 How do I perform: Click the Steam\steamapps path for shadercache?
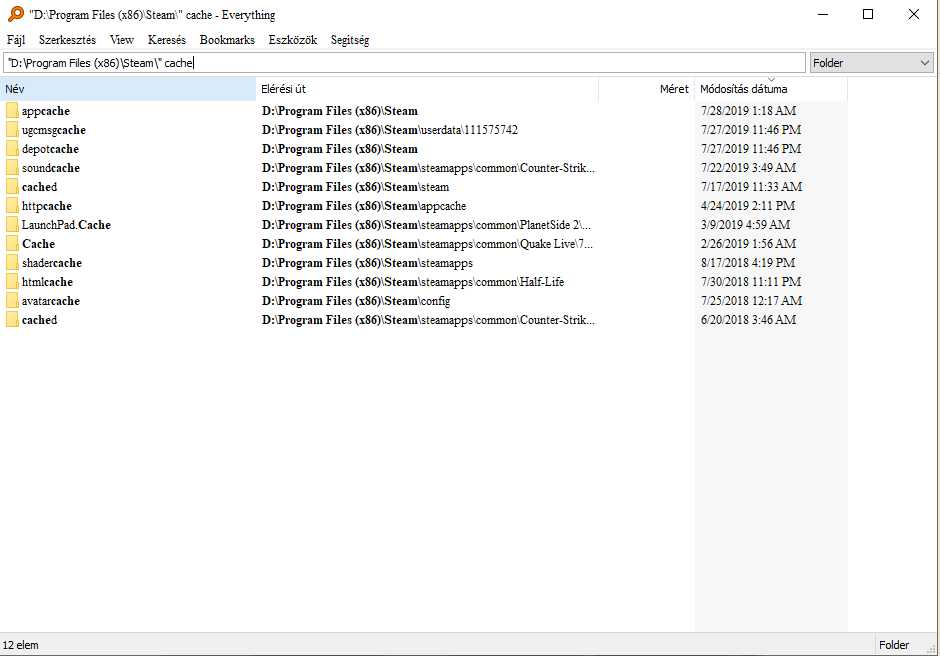[x=367, y=263]
